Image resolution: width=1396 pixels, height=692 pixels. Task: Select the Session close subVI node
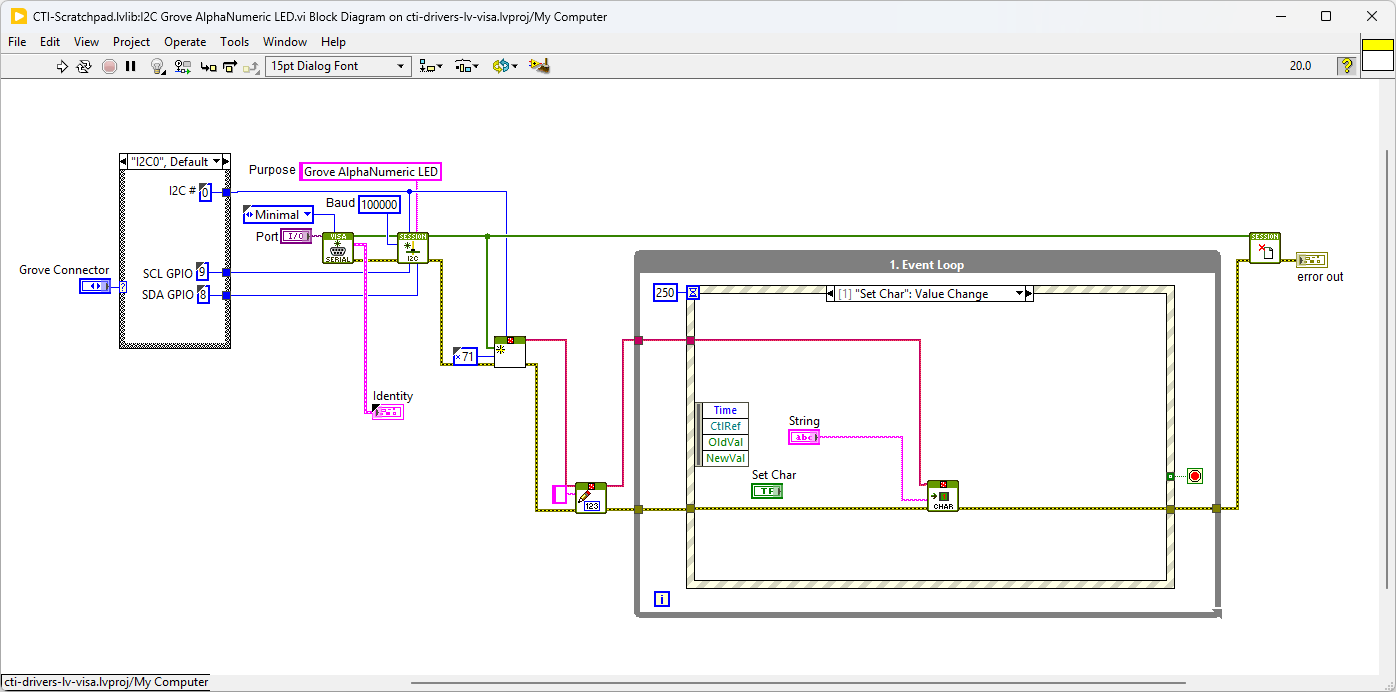[1265, 248]
